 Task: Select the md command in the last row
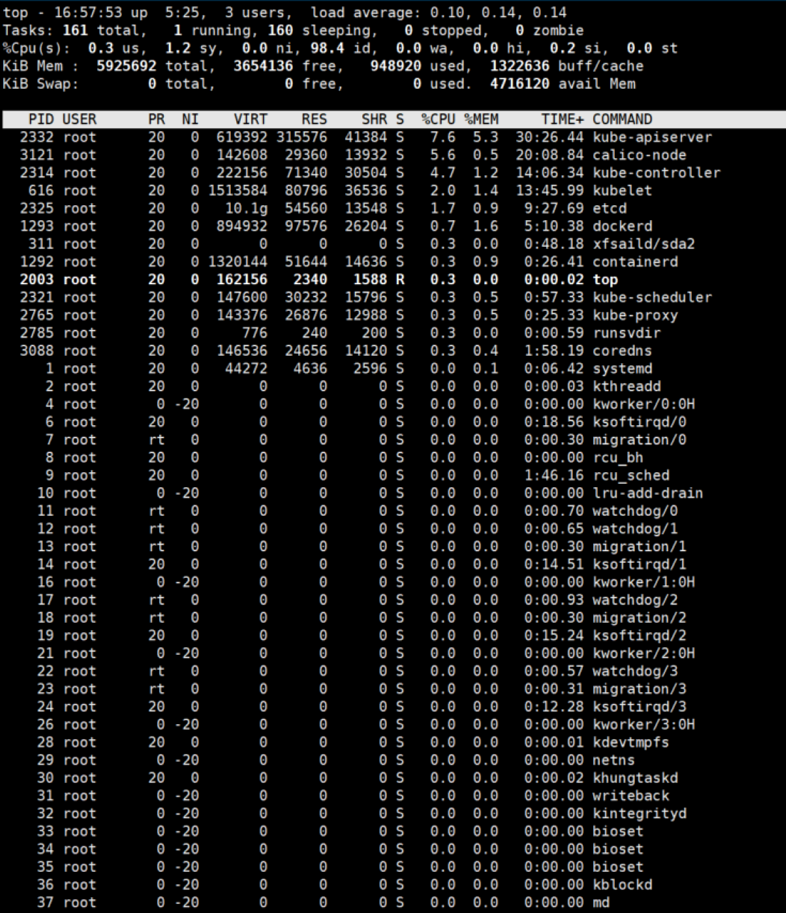601,903
